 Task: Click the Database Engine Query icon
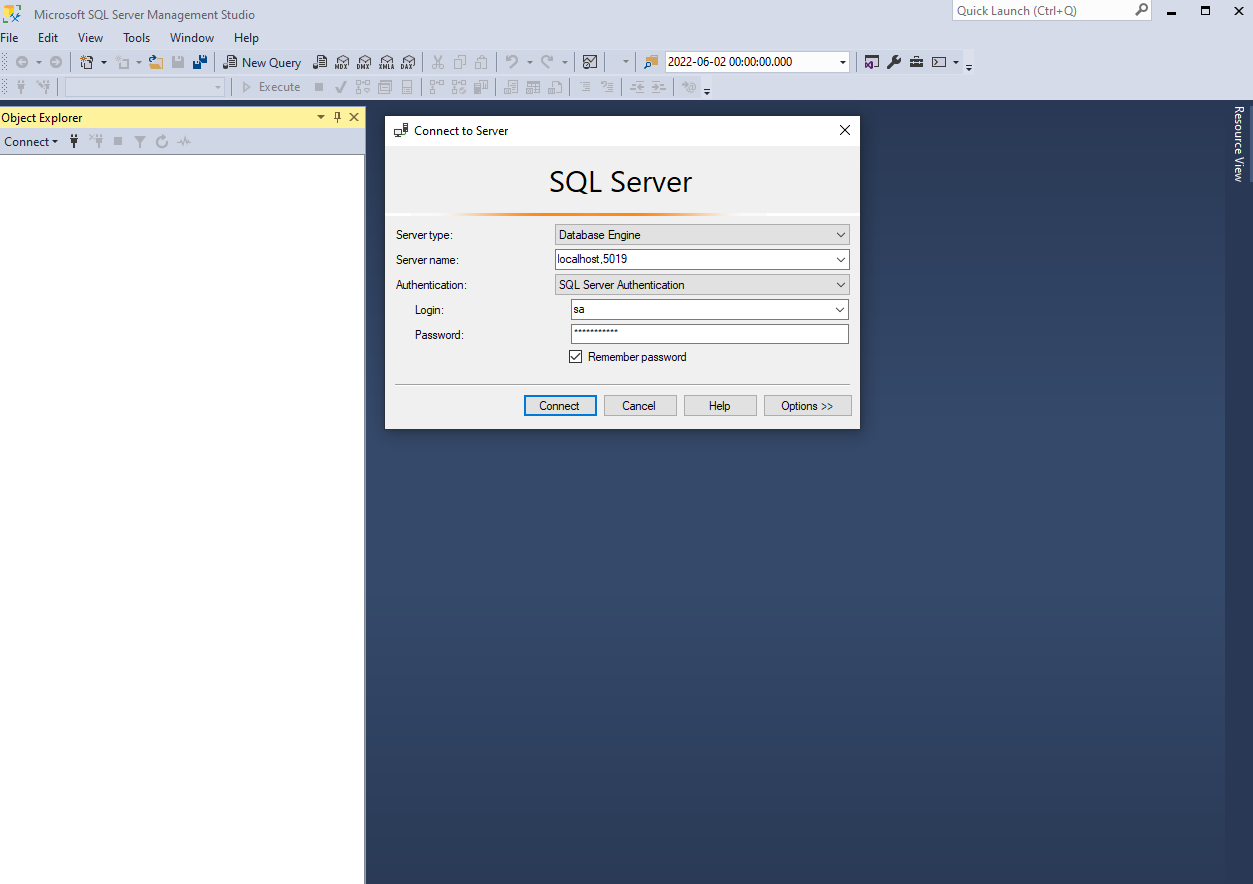click(320, 62)
